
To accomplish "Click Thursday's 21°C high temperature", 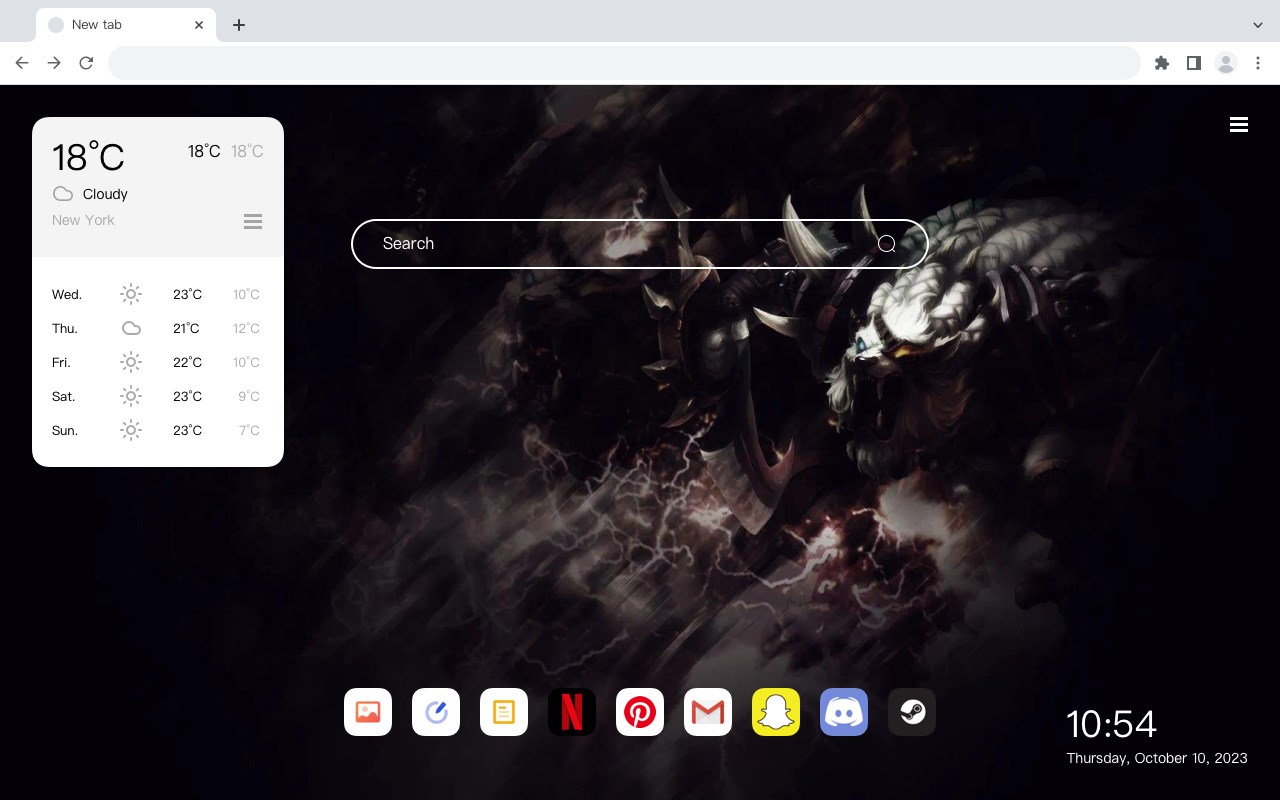I will tap(187, 328).
